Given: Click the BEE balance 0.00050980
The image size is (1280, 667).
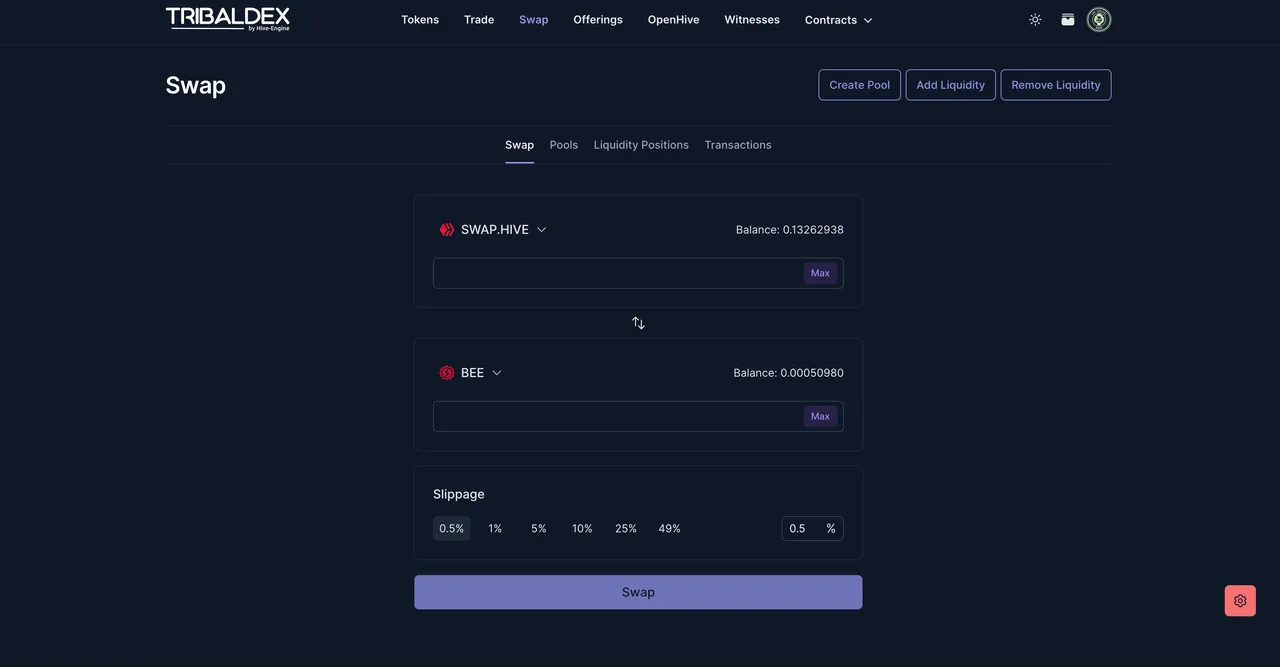Looking at the screenshot, I should pos(789,373).
